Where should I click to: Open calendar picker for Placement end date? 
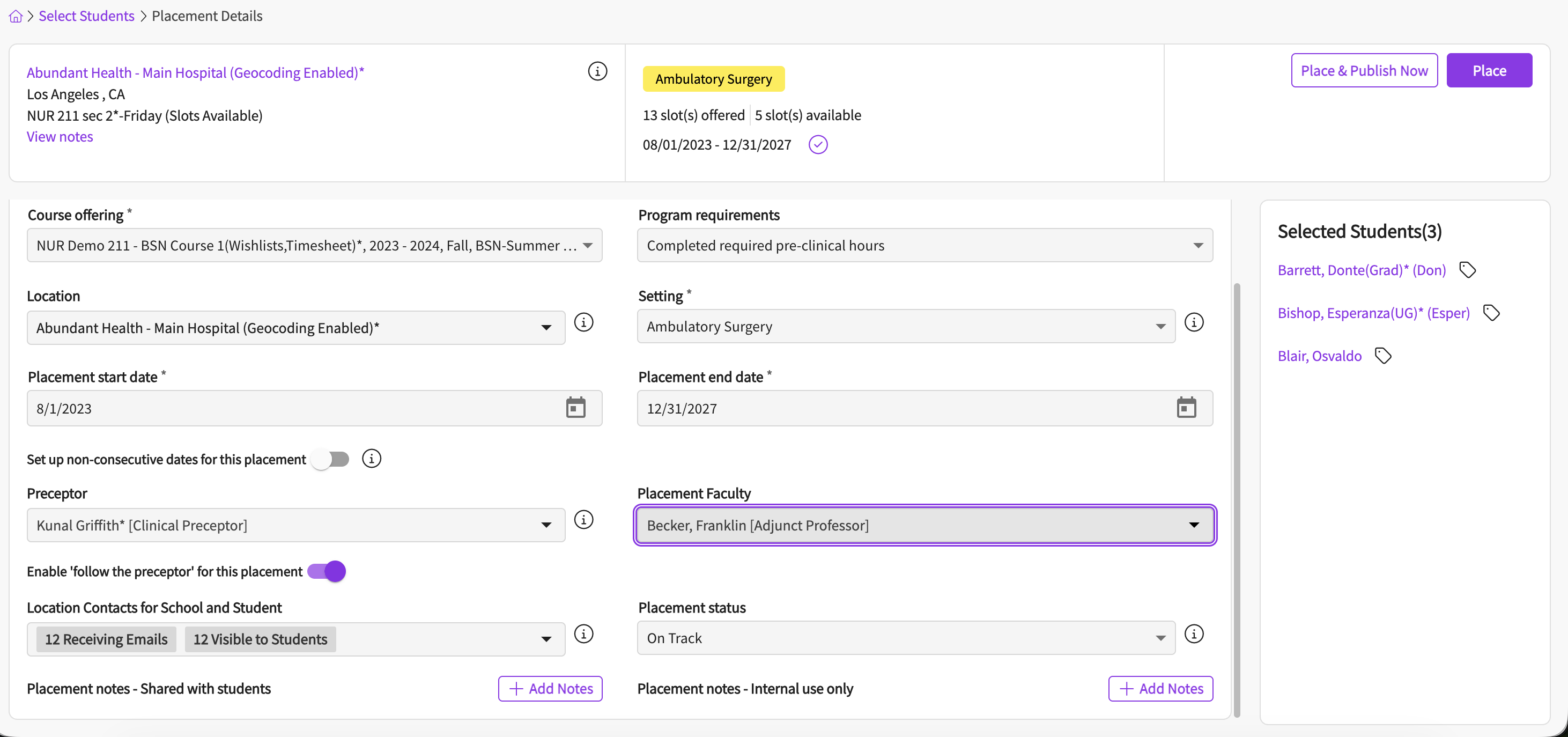pos(1186,408)
